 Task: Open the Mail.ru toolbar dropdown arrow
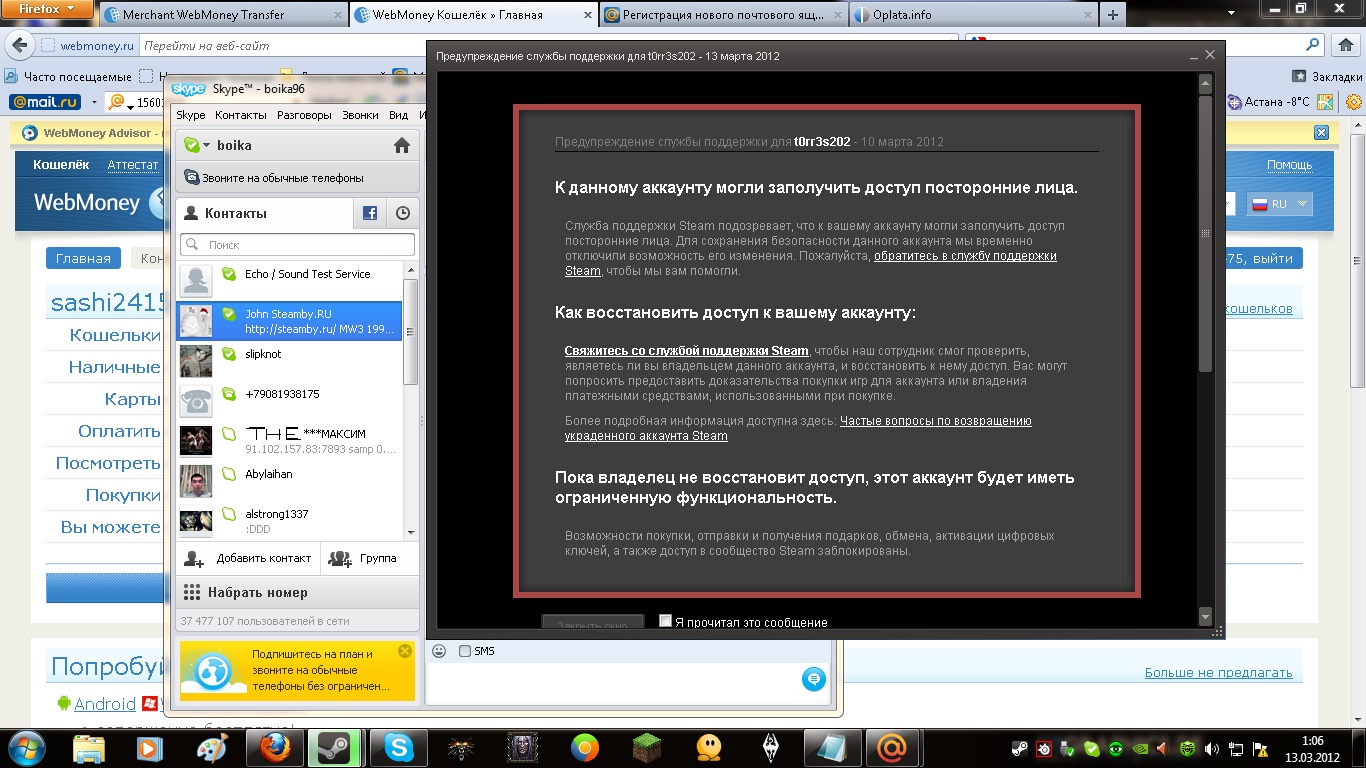(x=94, y=102)
